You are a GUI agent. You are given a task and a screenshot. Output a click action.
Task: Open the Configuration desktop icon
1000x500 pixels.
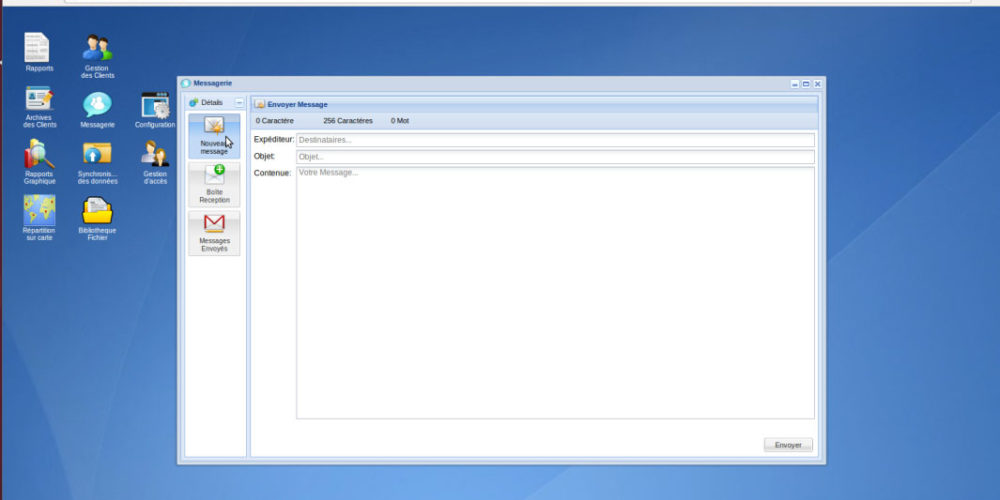(x=155, y=104)
